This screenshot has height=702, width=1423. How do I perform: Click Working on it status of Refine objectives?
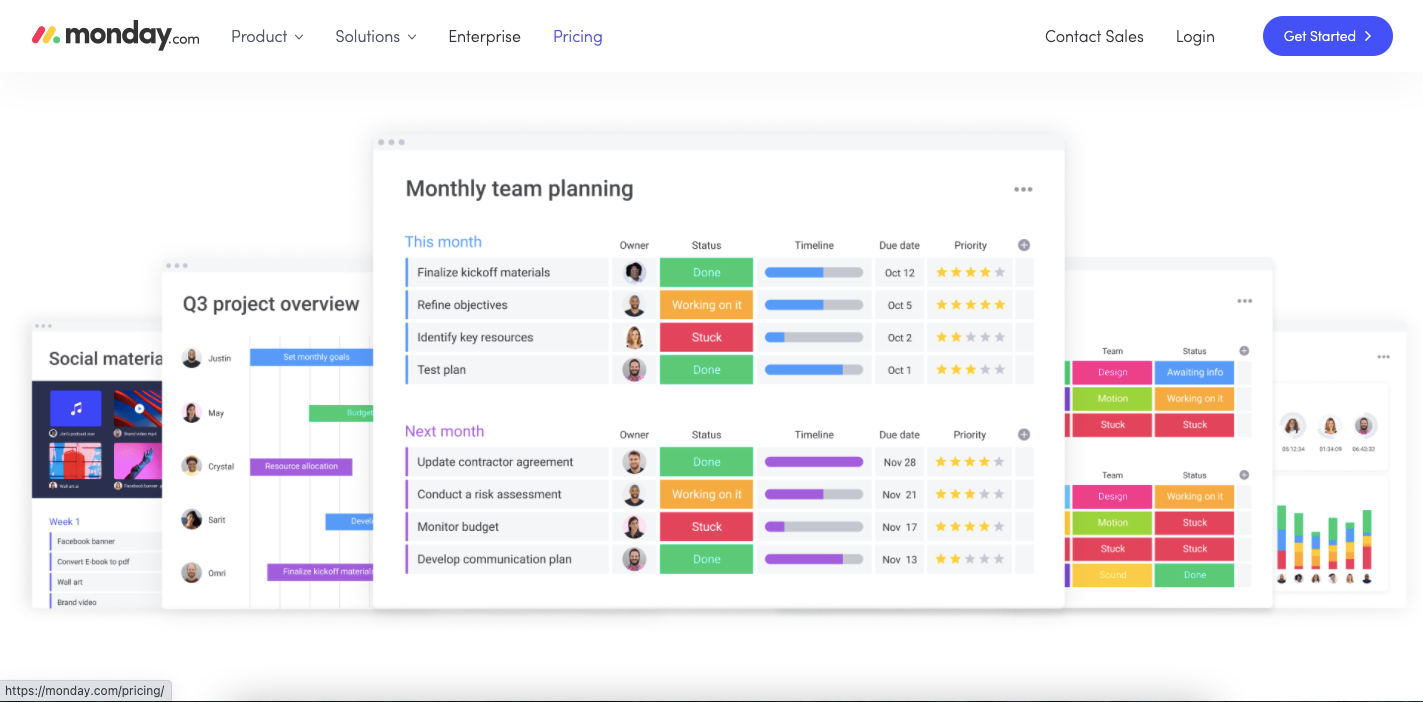click(706, 305)
